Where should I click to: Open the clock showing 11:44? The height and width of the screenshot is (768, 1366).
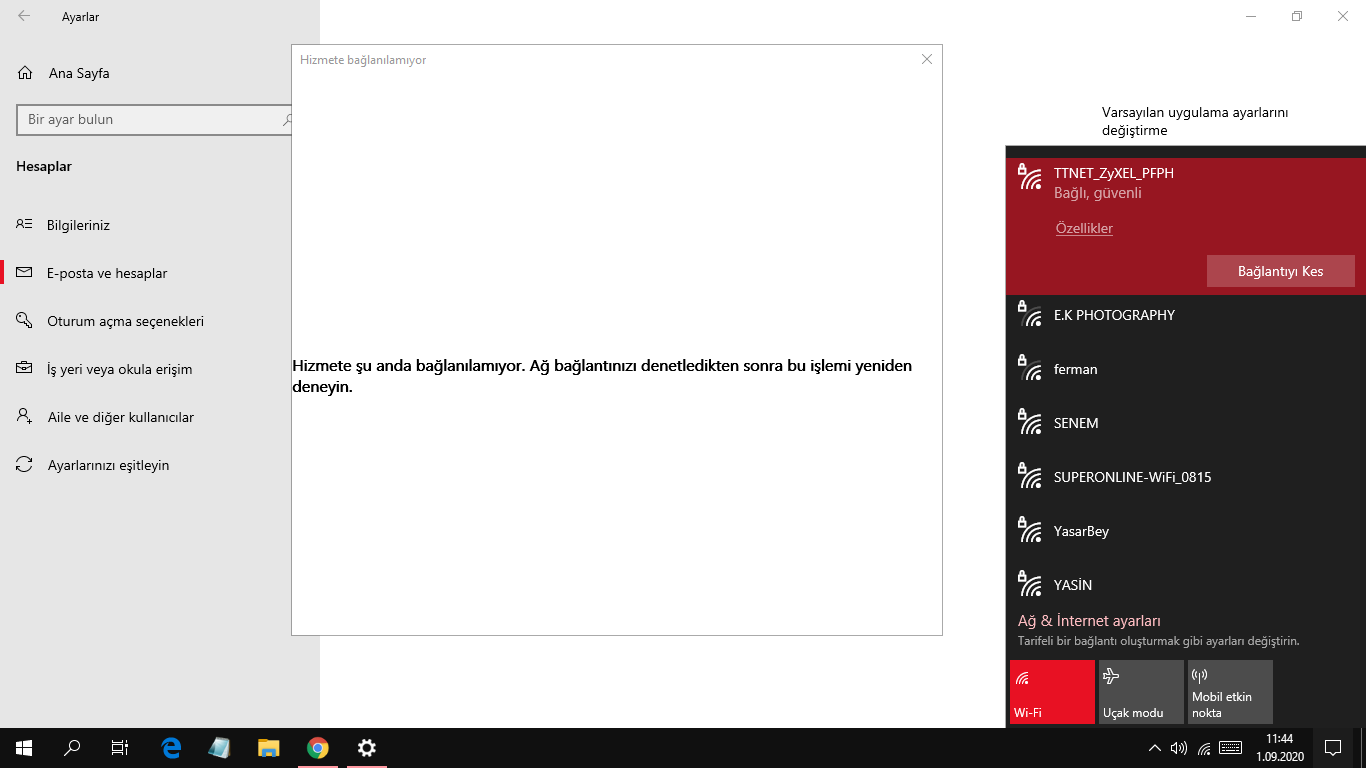(x=1280, y=747)
